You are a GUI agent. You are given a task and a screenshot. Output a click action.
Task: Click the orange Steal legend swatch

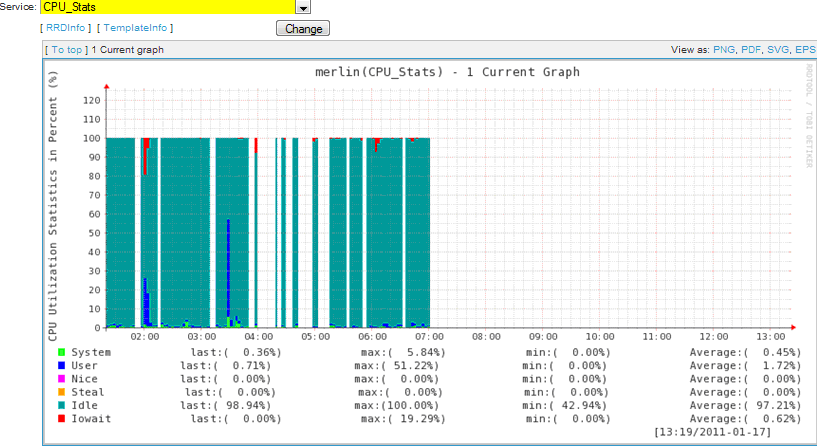click(x=62, y=392)
